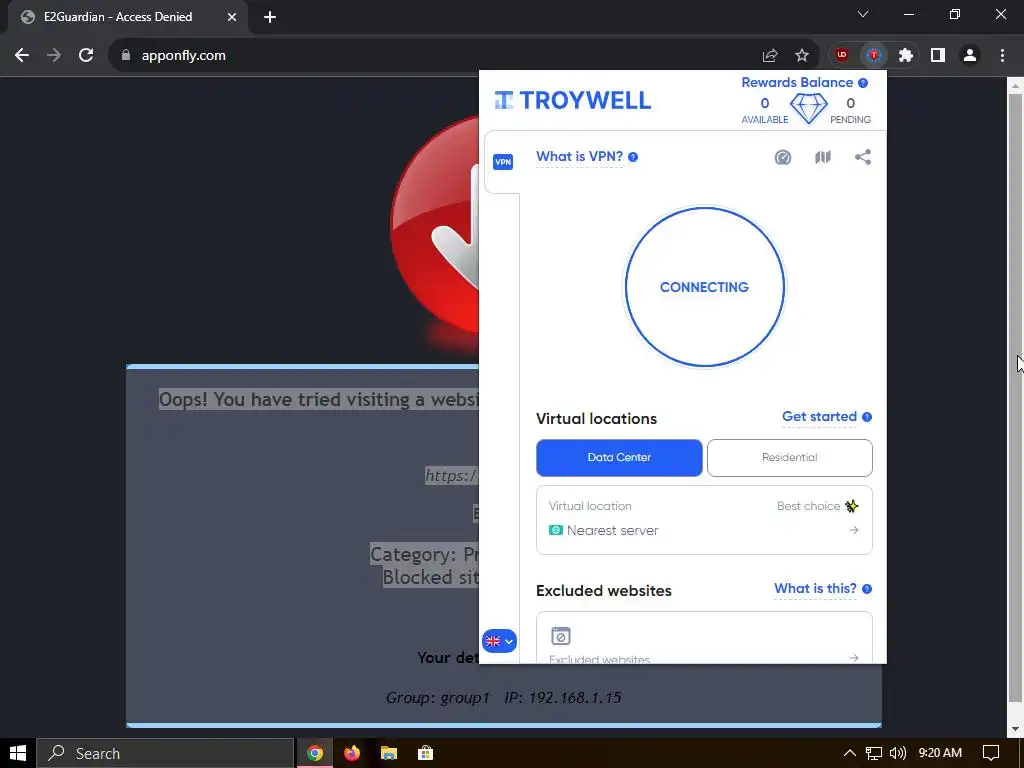The image size is (1024, 768).
Task: Toggle the CONNECTING VPN circle button
Action: click(704, 287)
